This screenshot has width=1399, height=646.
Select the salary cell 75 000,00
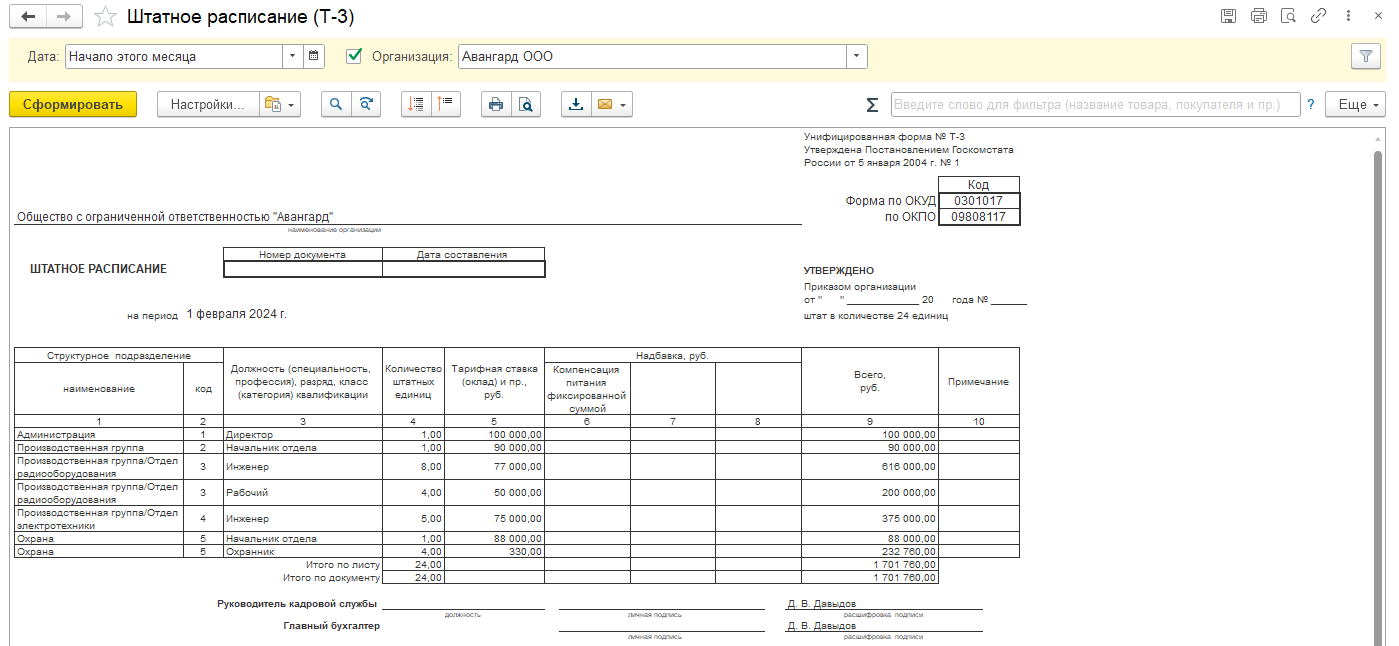pos(496,519)
